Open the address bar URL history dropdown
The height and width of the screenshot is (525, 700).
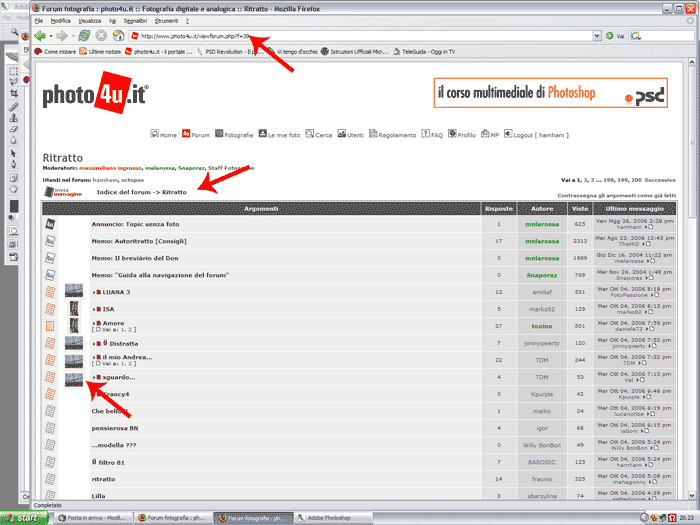(x=595, y=35)
